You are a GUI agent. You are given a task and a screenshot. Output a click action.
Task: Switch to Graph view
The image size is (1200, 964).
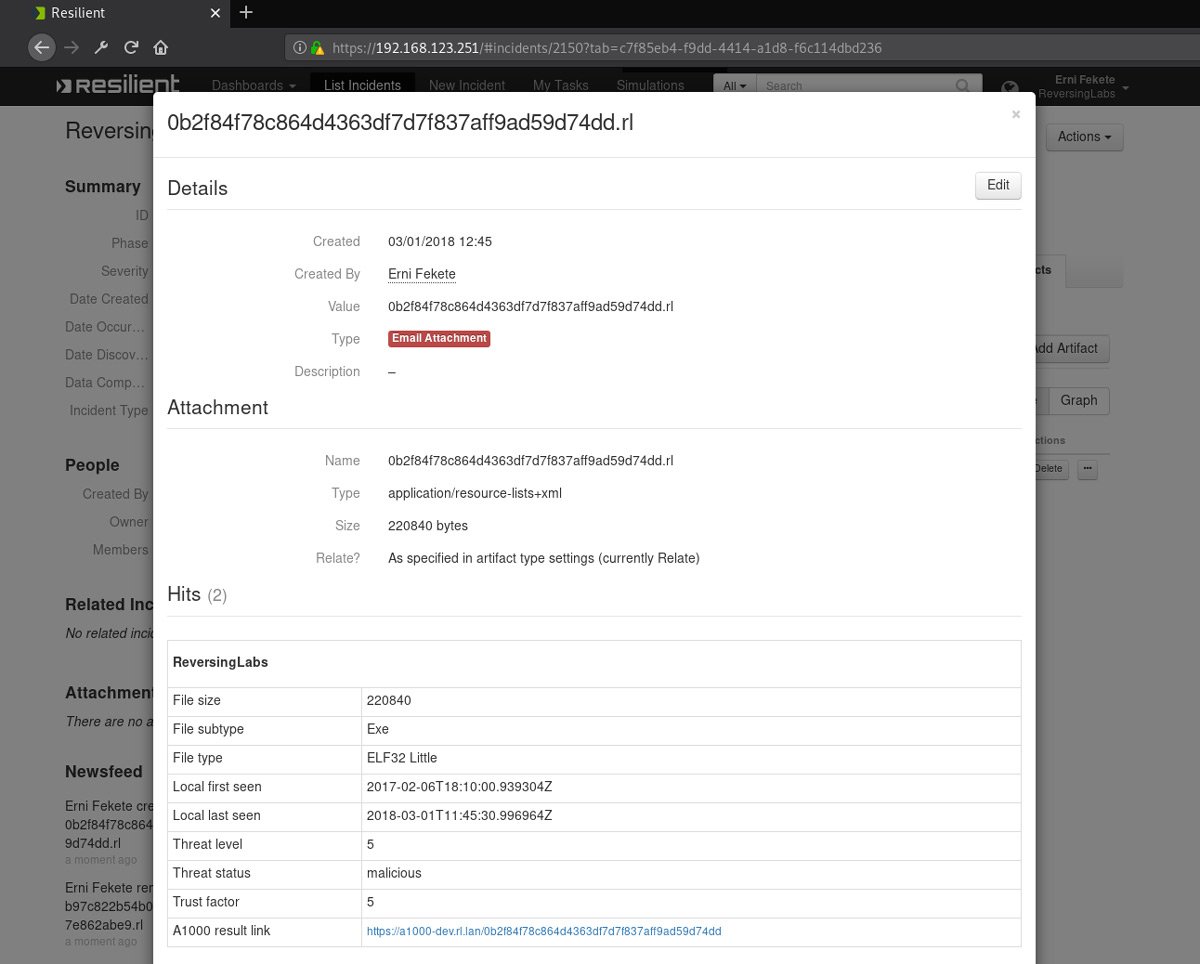pos(1079,400)
